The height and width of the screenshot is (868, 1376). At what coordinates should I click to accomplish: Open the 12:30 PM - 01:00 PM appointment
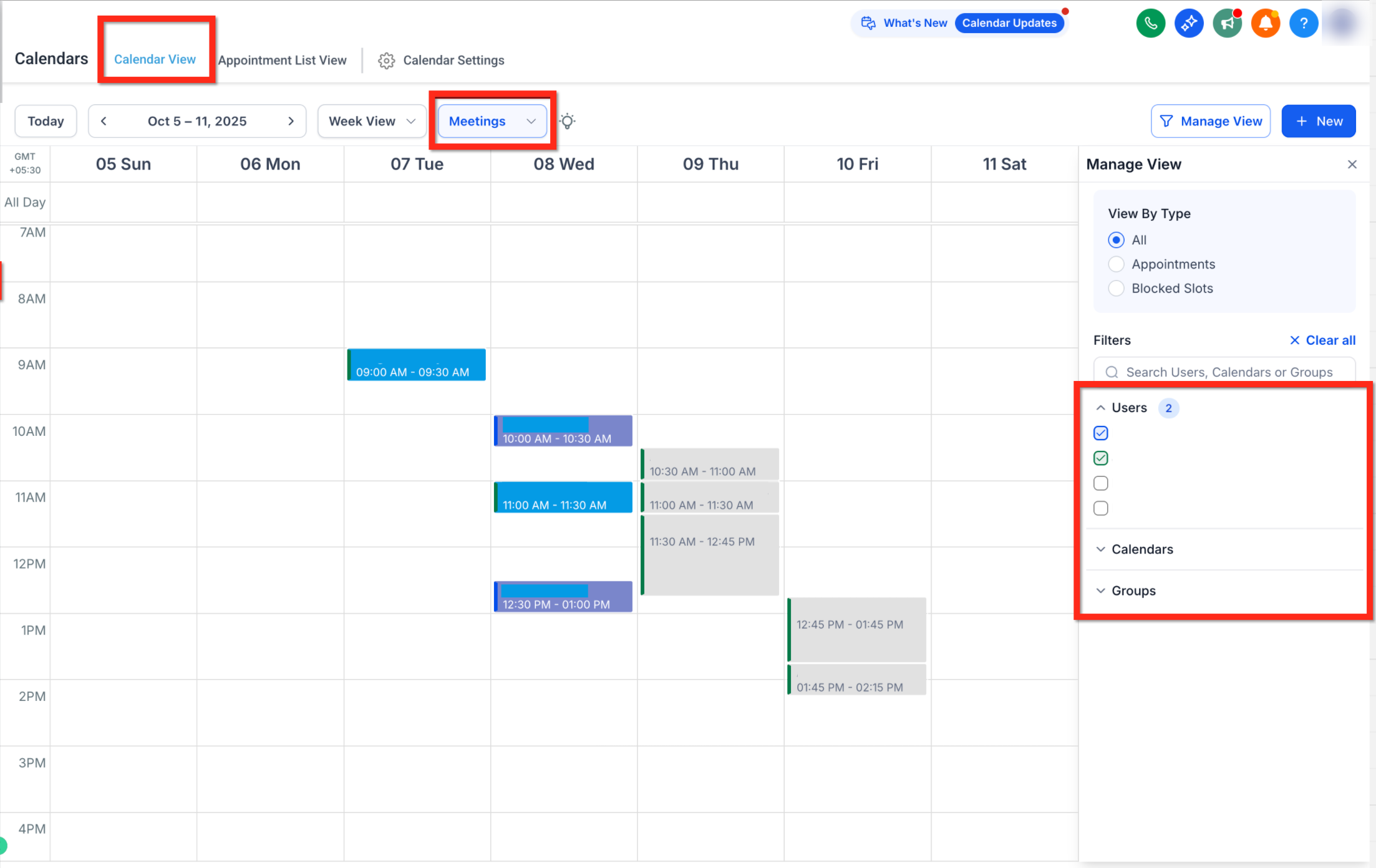(x=563, y=597)
